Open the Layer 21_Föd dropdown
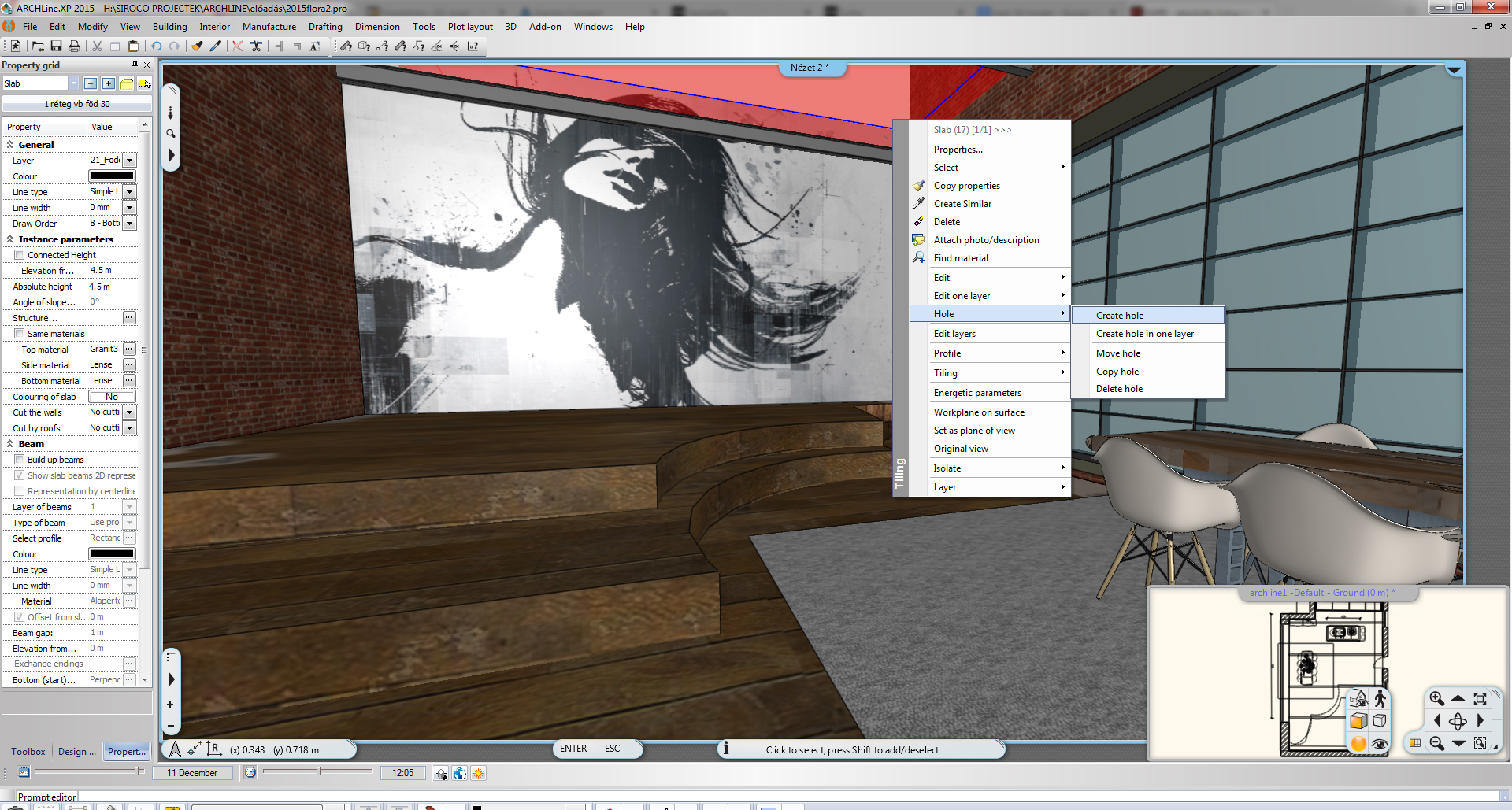Screen dimensions: 1512x810 pos(130,161)
